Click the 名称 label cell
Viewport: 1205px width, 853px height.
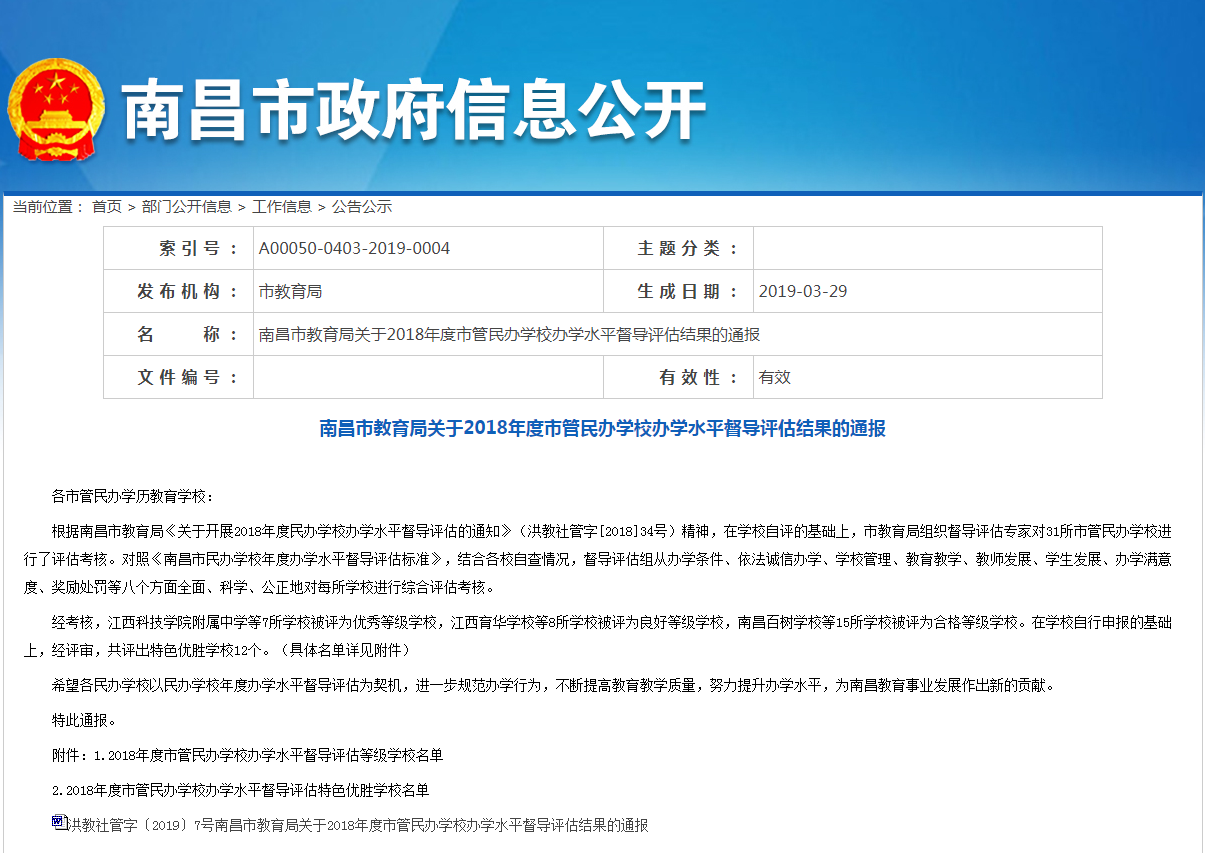(x=179, y=334)
